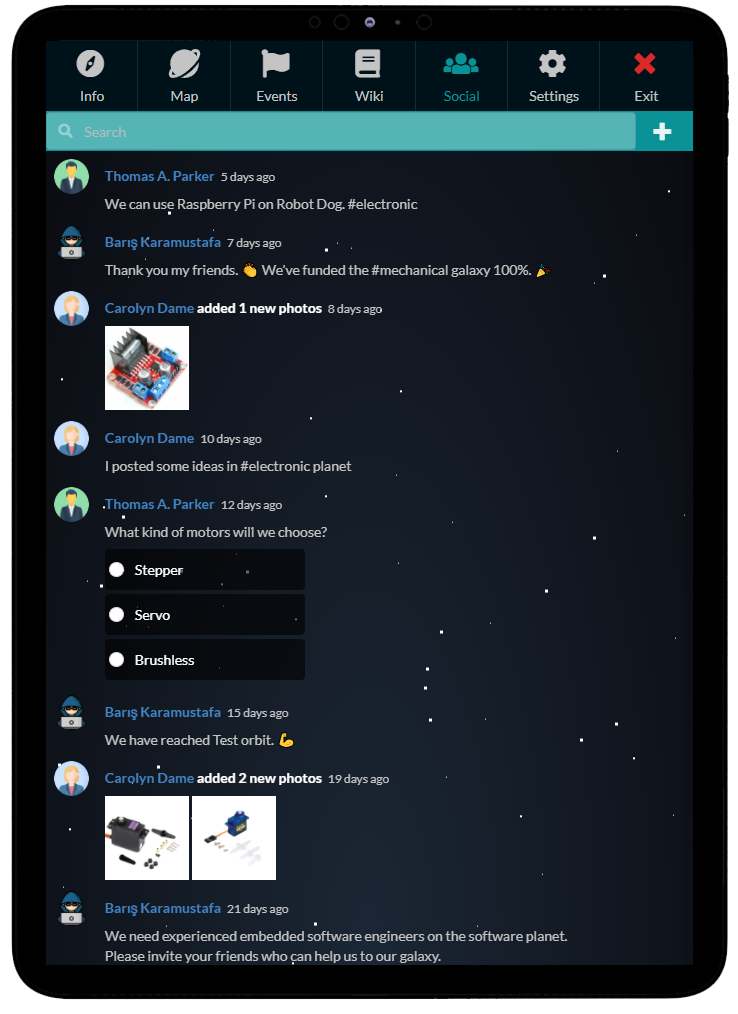Open the Wiki book icon
The image size is (738, 1014).
367,63
